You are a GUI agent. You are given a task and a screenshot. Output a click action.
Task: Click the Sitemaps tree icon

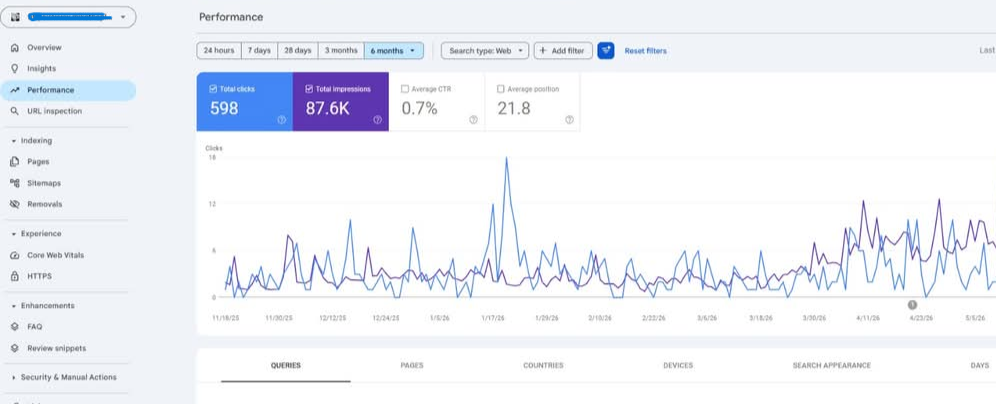15,183
